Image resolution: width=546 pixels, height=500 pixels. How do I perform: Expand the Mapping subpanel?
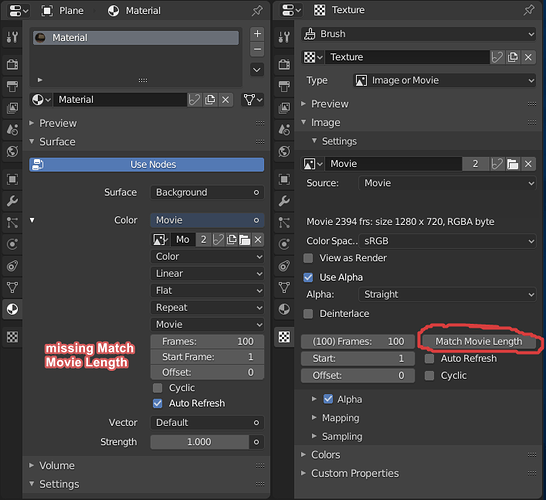[340, 418]
